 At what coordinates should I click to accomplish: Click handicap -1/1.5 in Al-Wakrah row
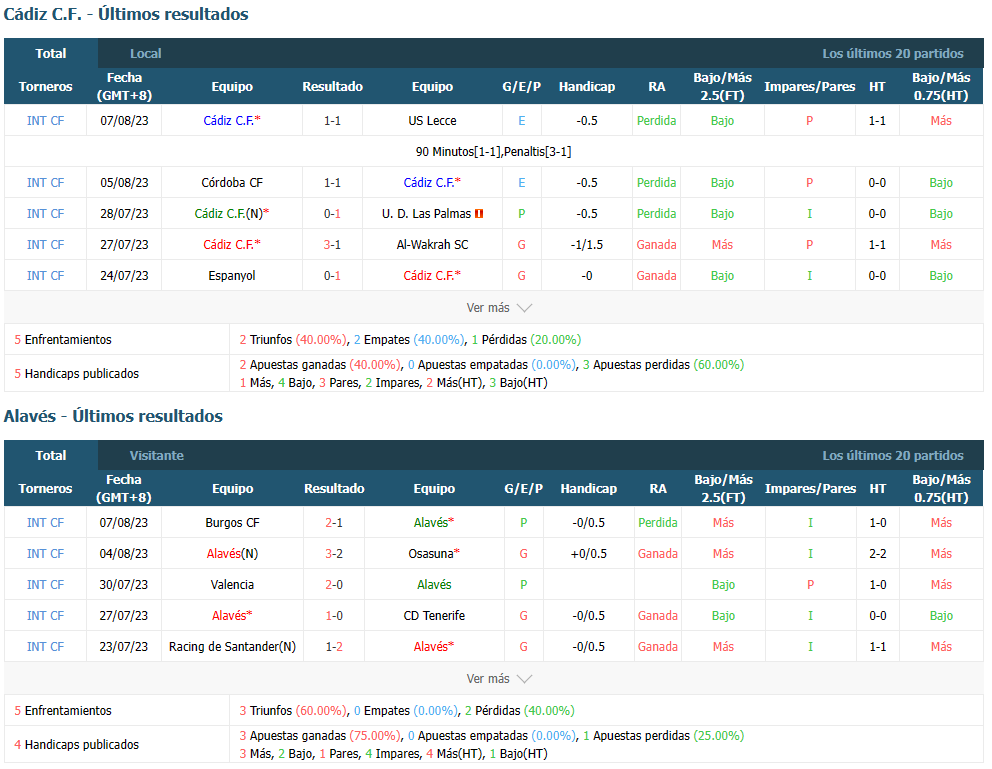tap(586, 245)
